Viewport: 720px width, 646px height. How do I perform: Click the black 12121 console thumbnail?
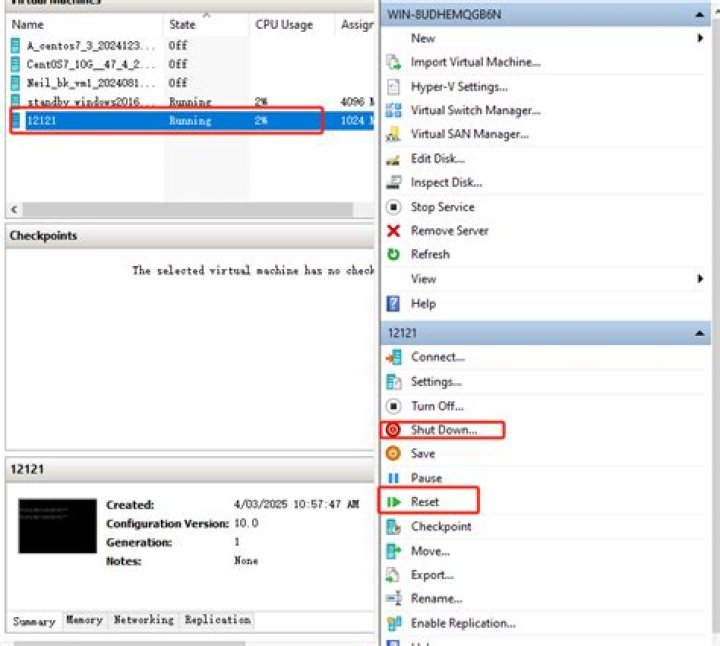tap(57, 526)
